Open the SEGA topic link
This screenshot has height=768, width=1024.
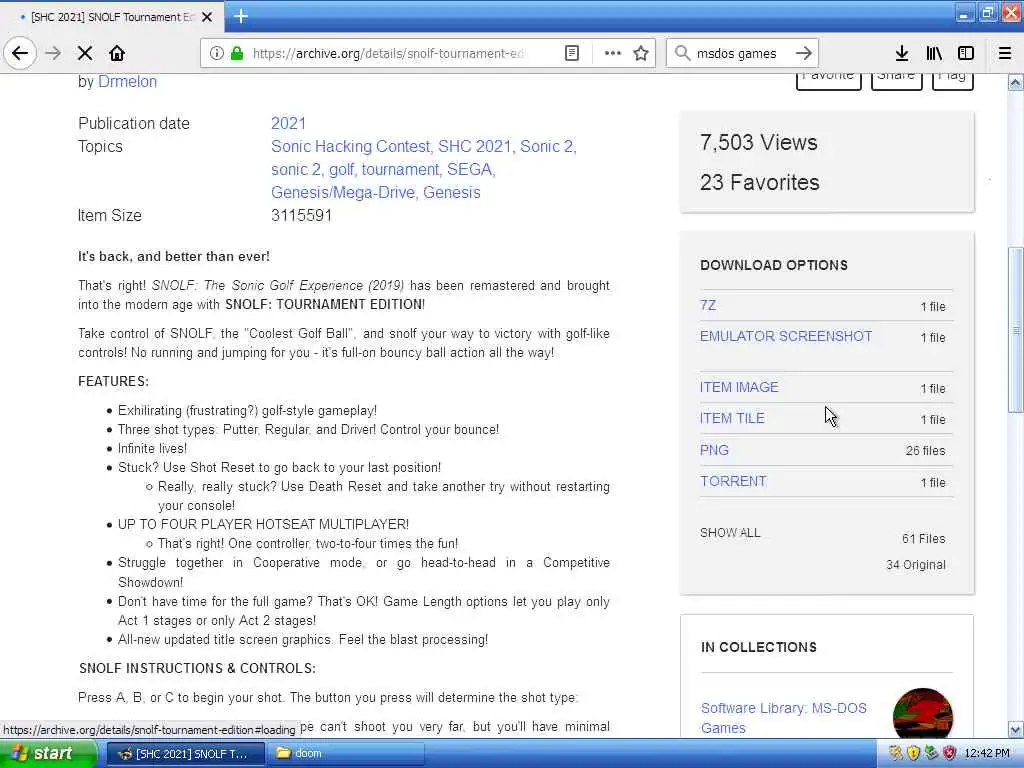click(x=469, y=170)
